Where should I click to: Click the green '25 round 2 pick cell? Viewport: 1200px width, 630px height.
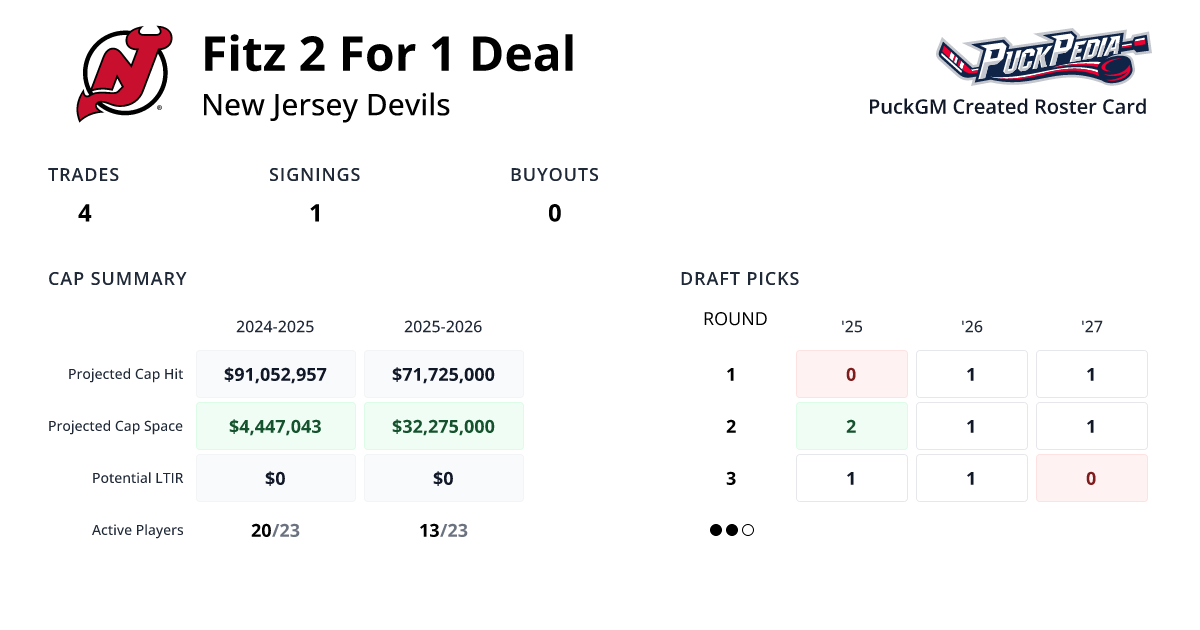(851, 426)
